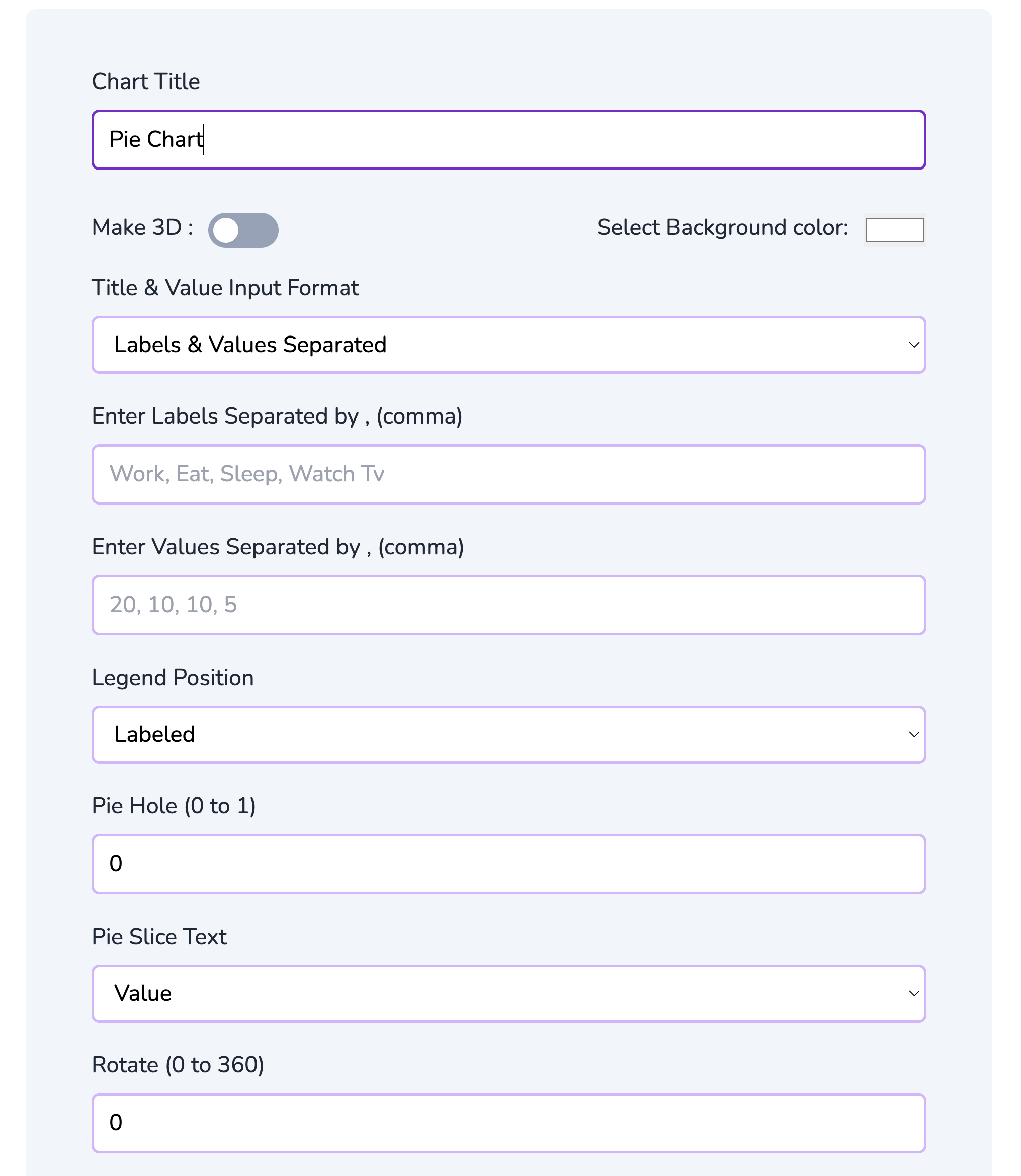This screenshot has width=1021, height=1176.
Task: Click the 'Enter Labels Separated by' label
Action: pyautogui.click(x=277, y=416)
